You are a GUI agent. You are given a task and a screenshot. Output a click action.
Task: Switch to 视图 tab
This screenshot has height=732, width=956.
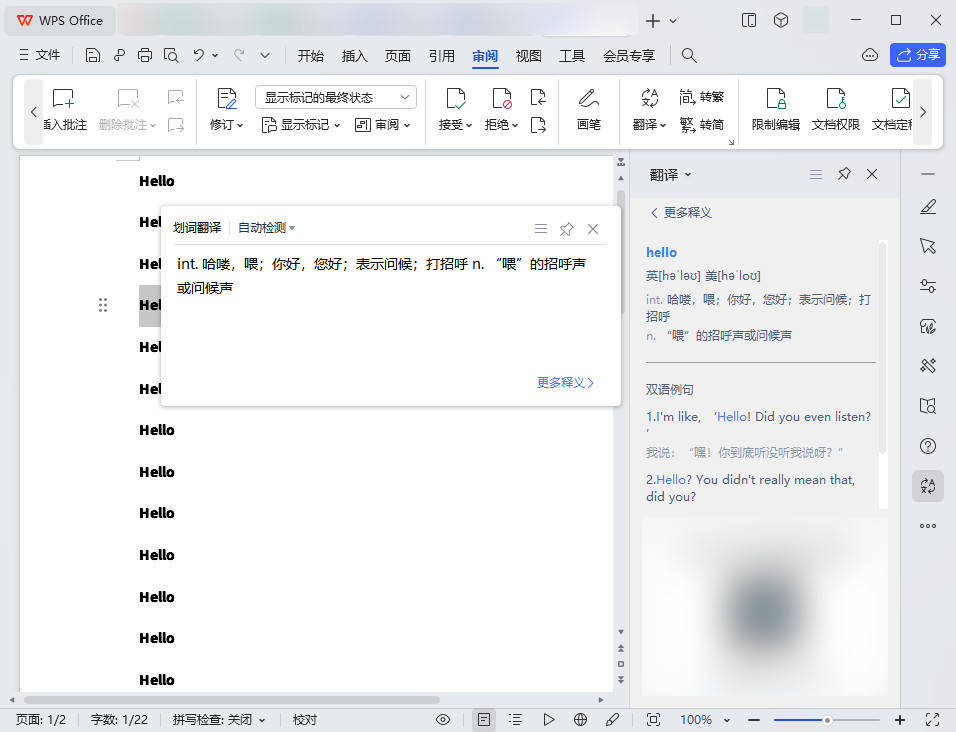pos(529,56)
